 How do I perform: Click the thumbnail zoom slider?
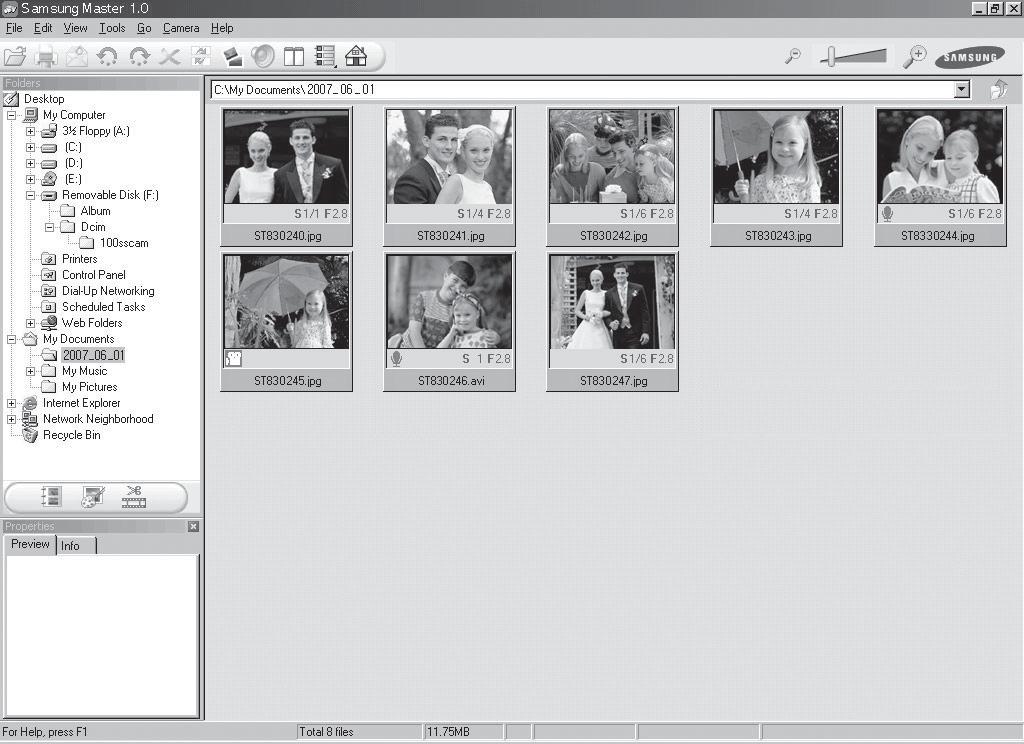(x=853, y=57)
